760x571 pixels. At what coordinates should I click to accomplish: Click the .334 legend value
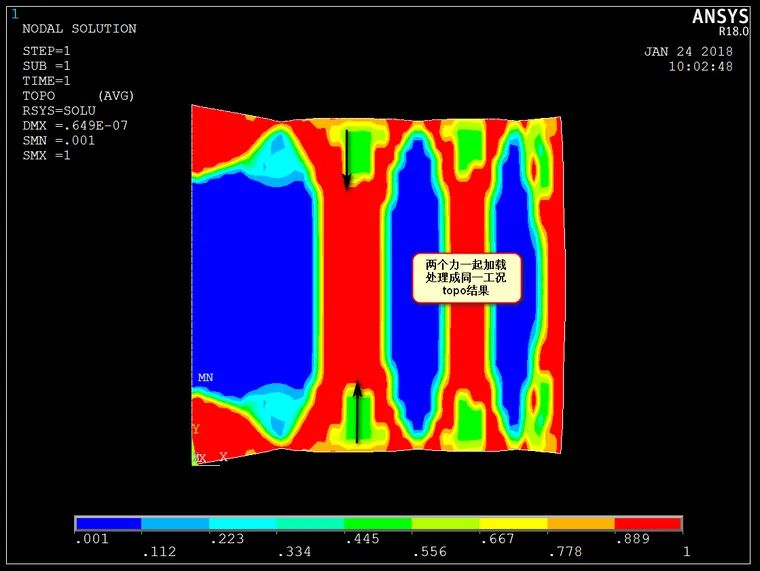(x=295, y=552)
